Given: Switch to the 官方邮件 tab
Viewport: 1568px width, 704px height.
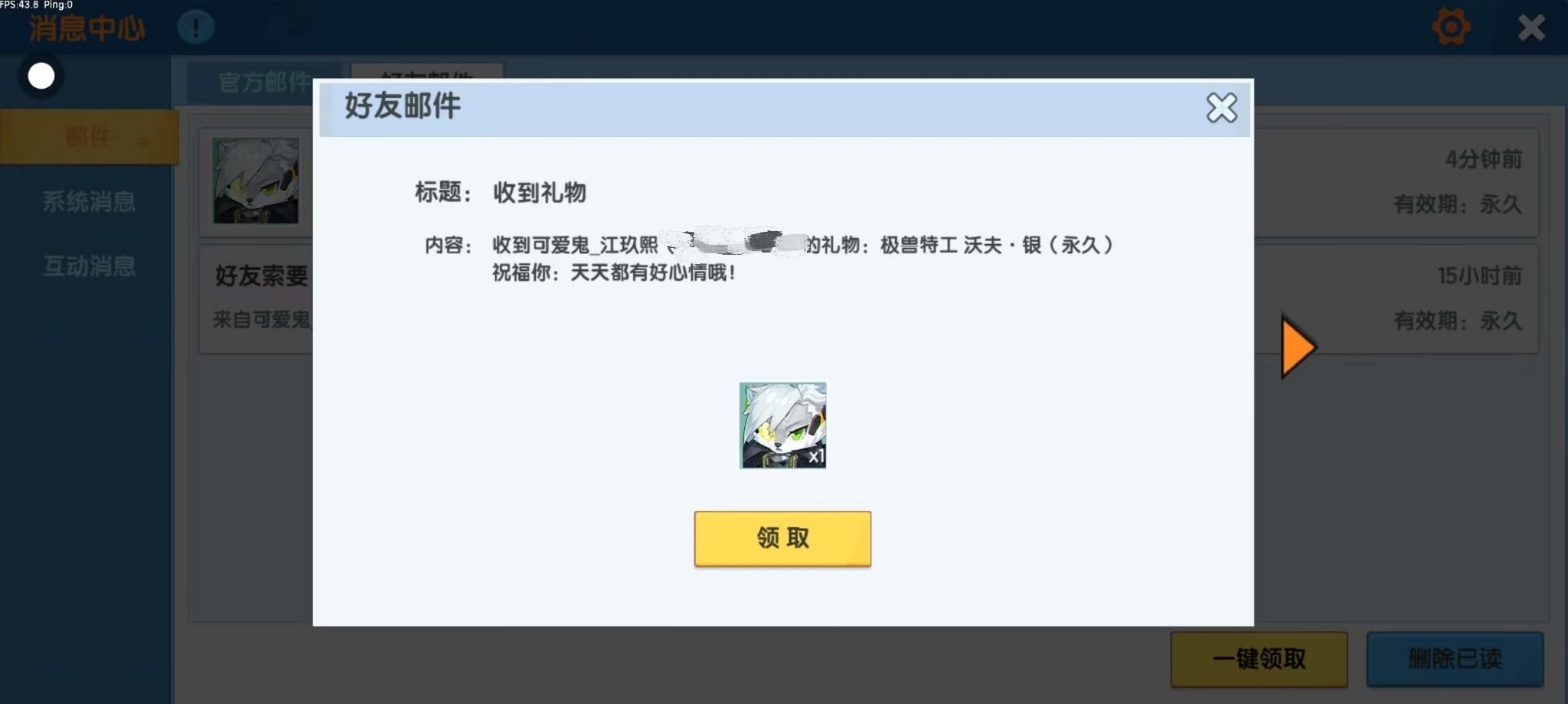Looking at the screenshot, I should click(264, 83).
